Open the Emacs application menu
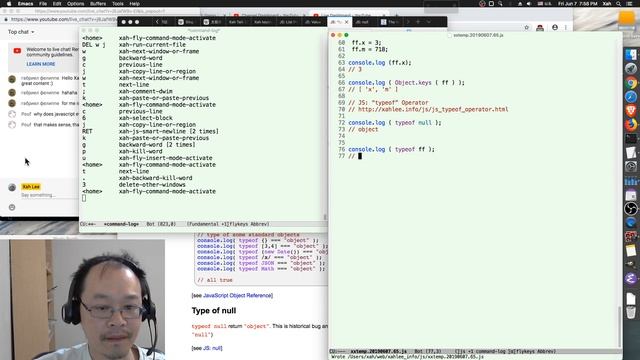Image resolution: width=640 pixels, height=360 pixels. tap(25, 4)
